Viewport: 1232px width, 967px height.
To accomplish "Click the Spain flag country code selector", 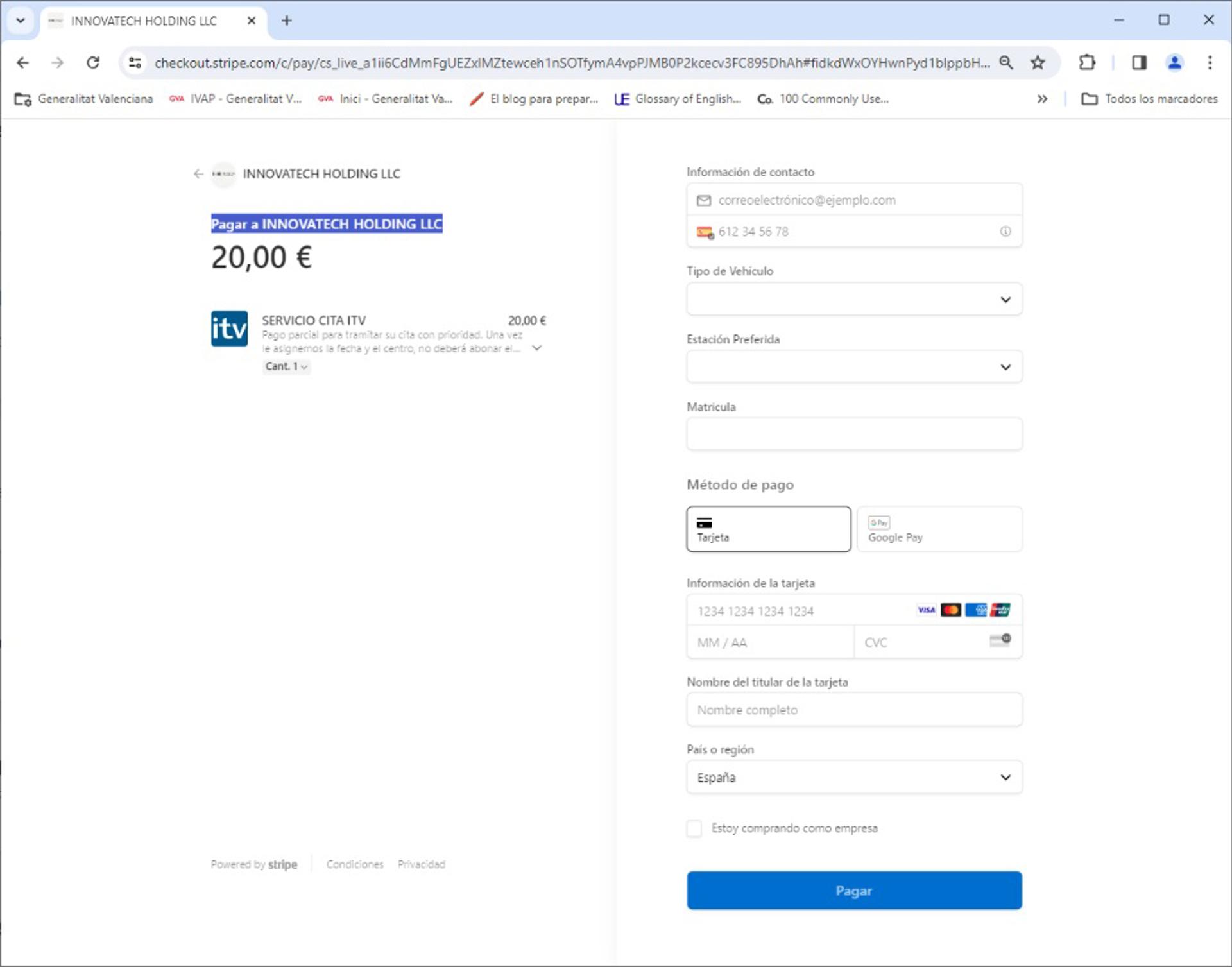I will (x=705, y=232).
